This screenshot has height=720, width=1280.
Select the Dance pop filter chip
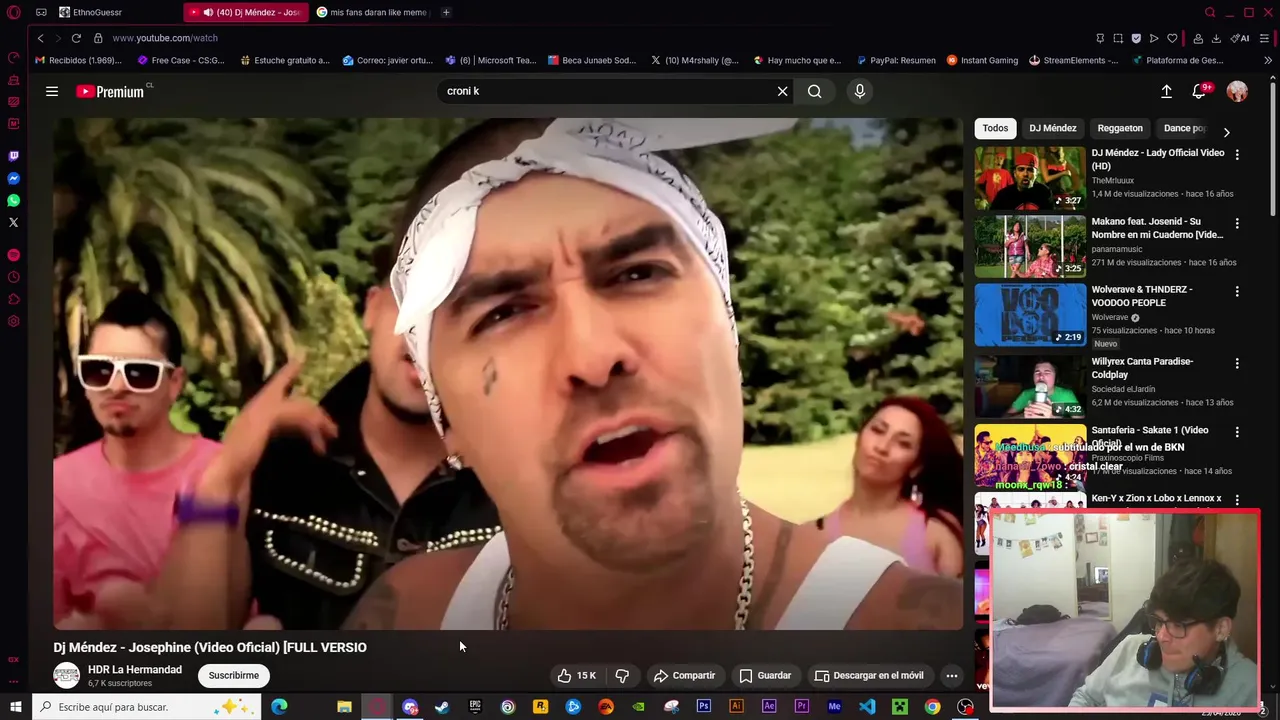click(1185, 128)
